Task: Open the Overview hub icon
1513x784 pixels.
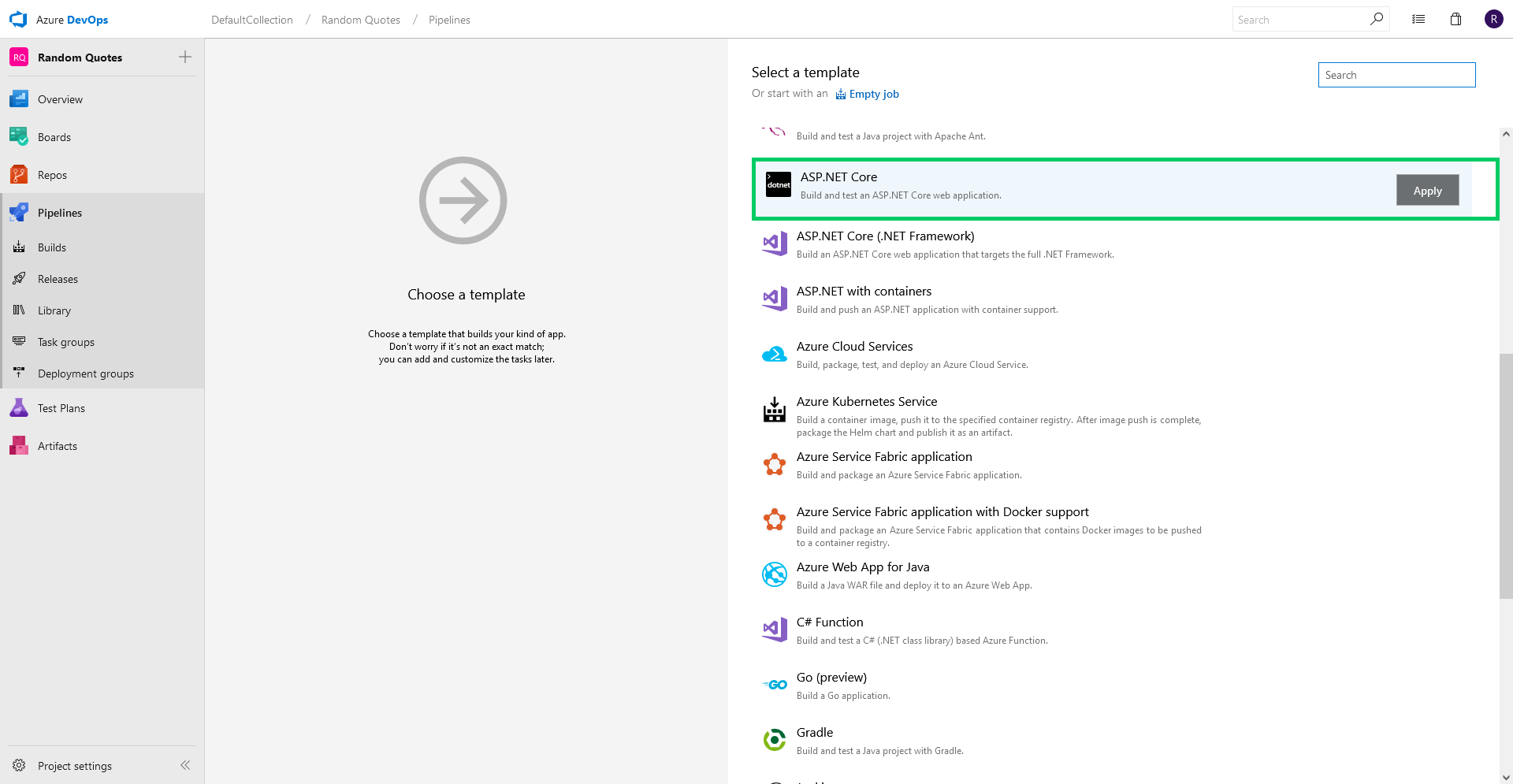Action: pyautogui.click(x=19, y=99)
